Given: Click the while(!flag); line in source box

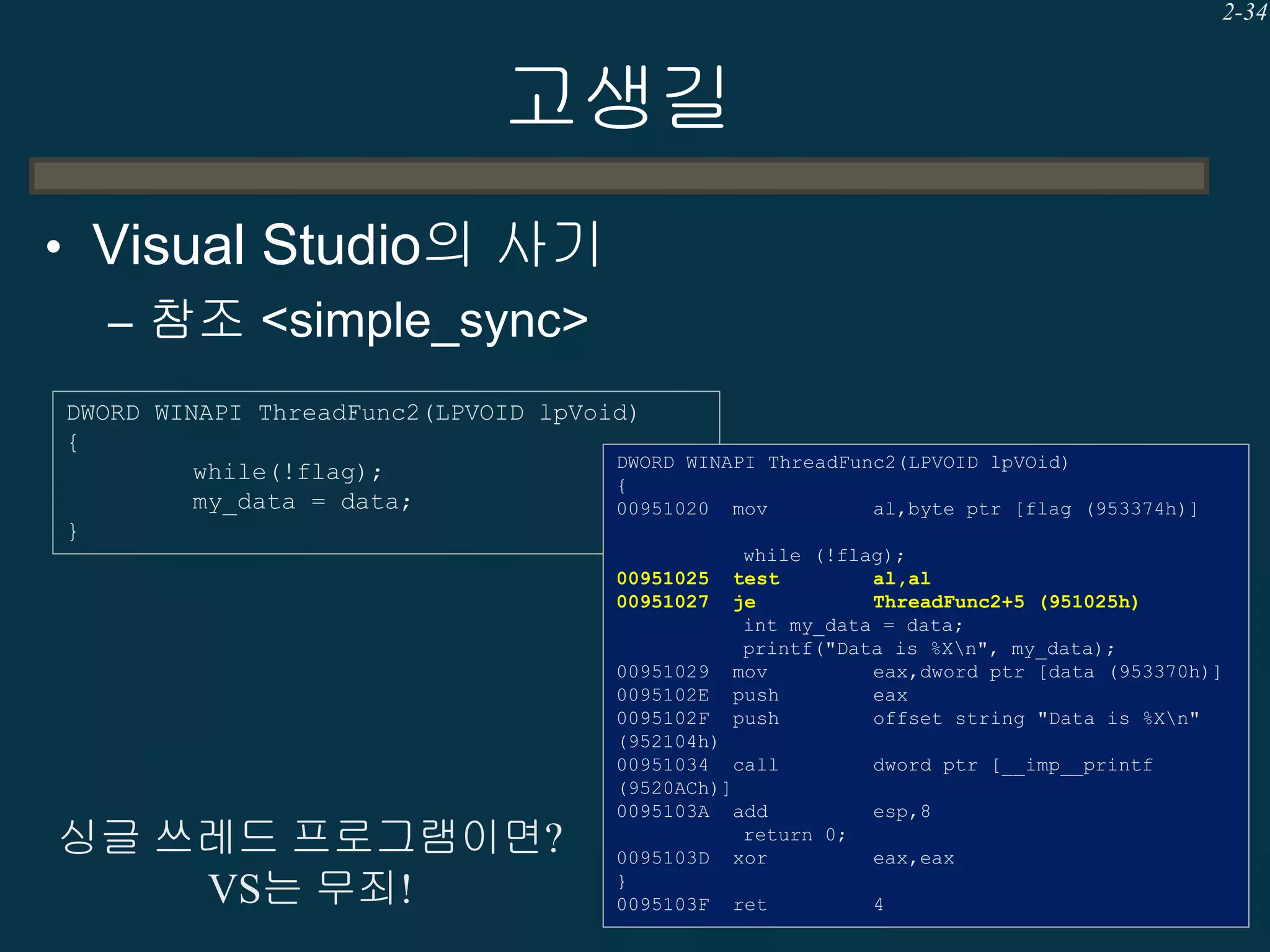Looking at the screenshot, I should point(287,472).
